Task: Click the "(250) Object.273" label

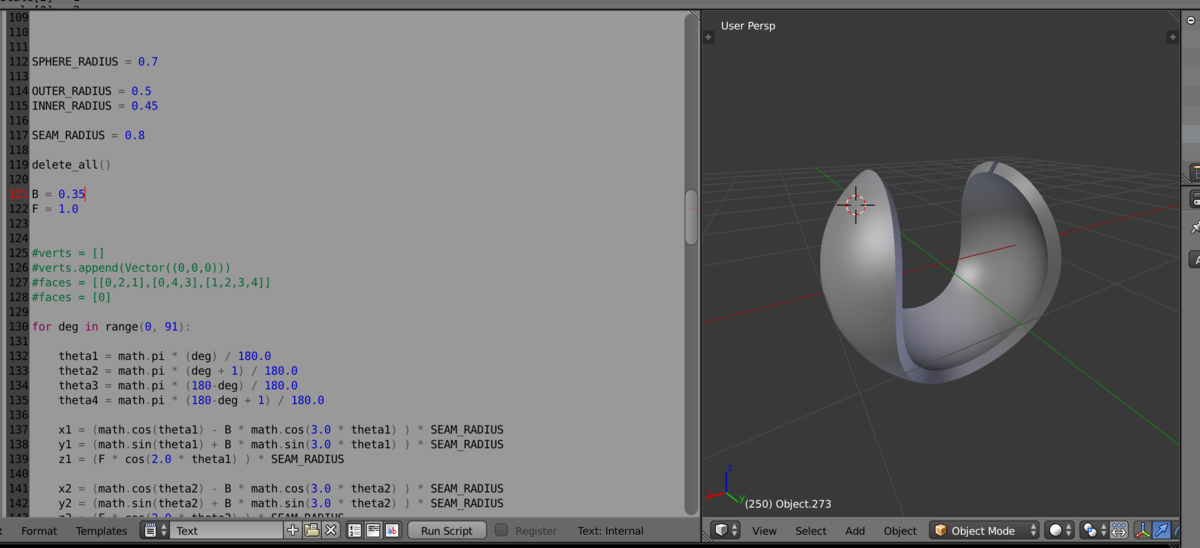Action: pyautogui.click(x=788, y=504)
